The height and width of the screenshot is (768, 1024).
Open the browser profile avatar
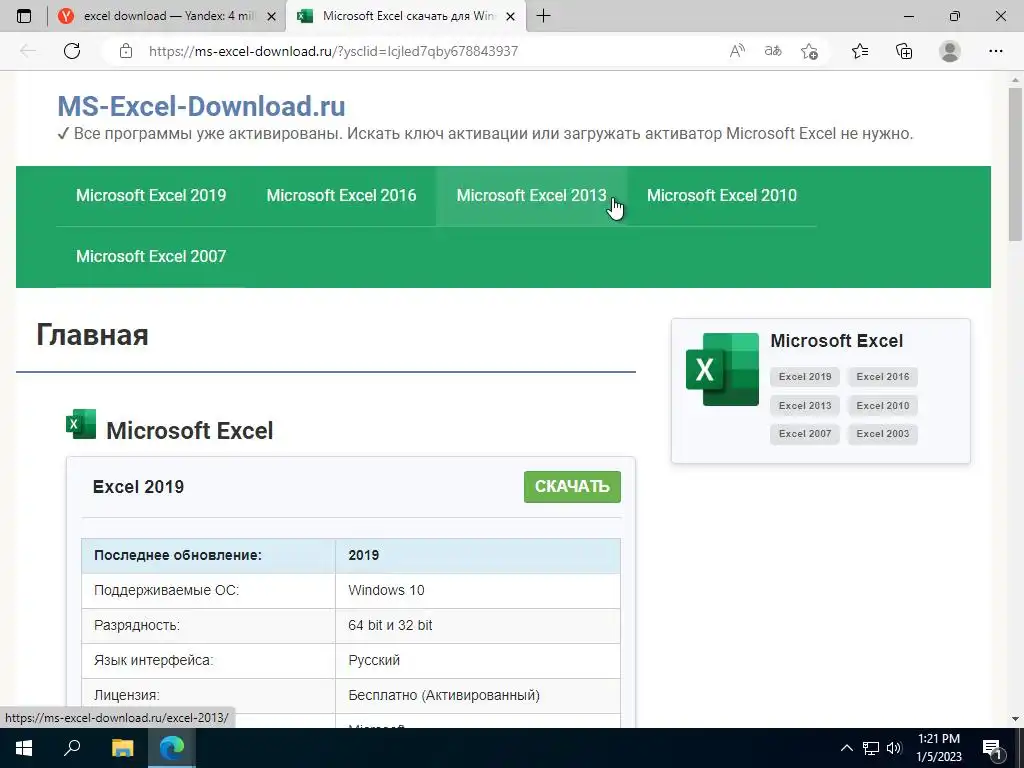point(950,51)
